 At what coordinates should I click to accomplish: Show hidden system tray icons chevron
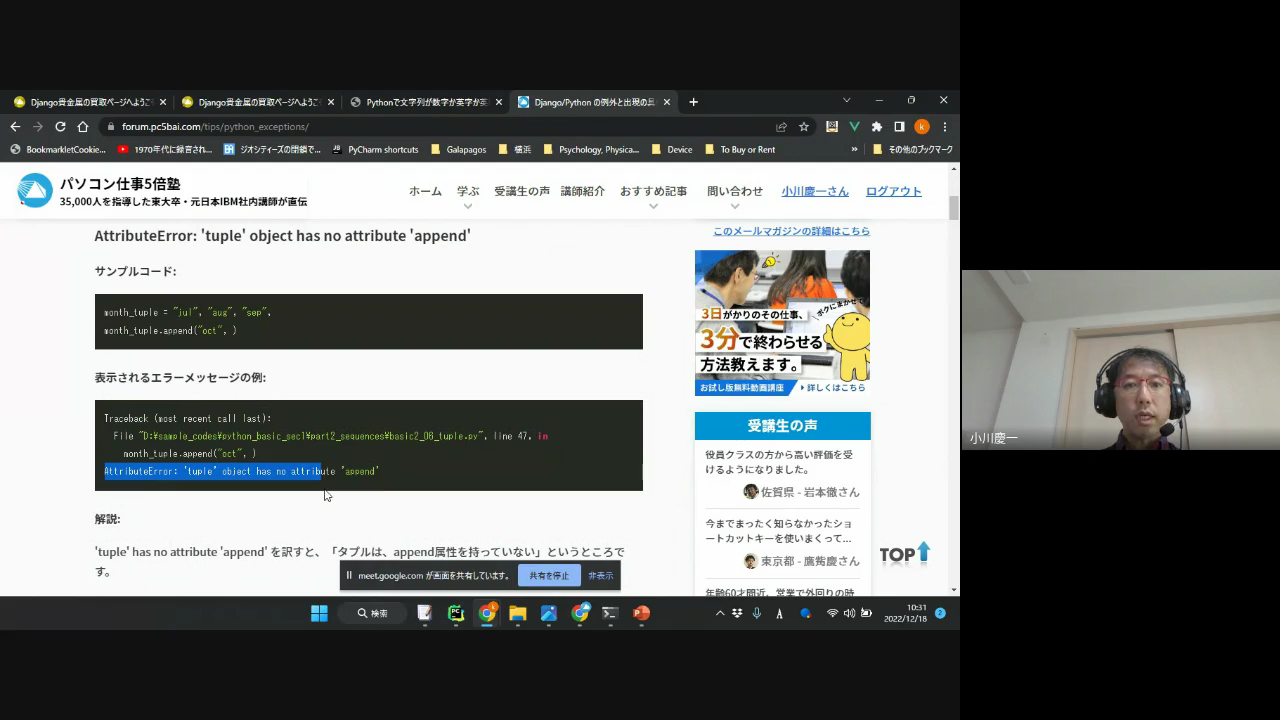719,613
